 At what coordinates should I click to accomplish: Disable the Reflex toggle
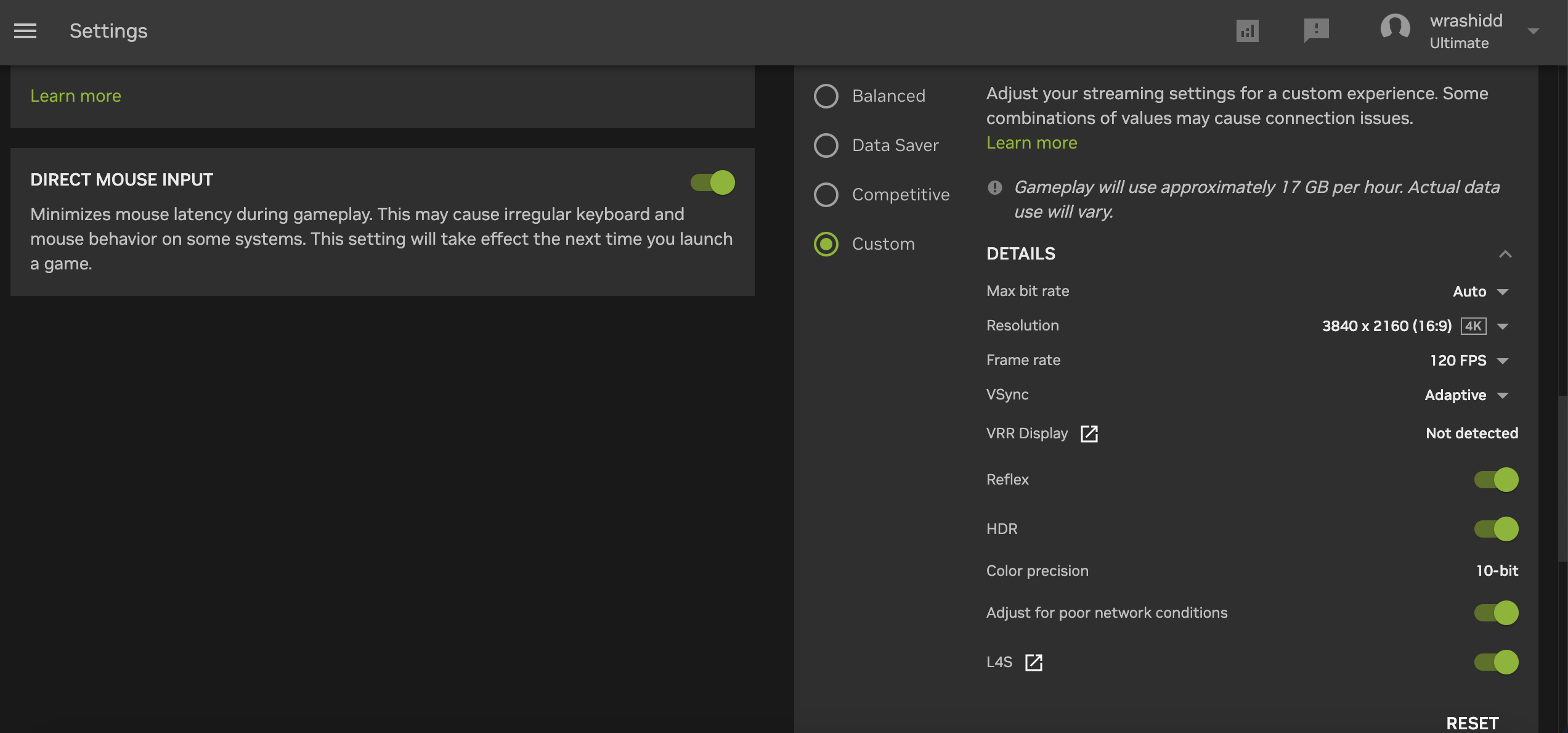pos(1495,479)
